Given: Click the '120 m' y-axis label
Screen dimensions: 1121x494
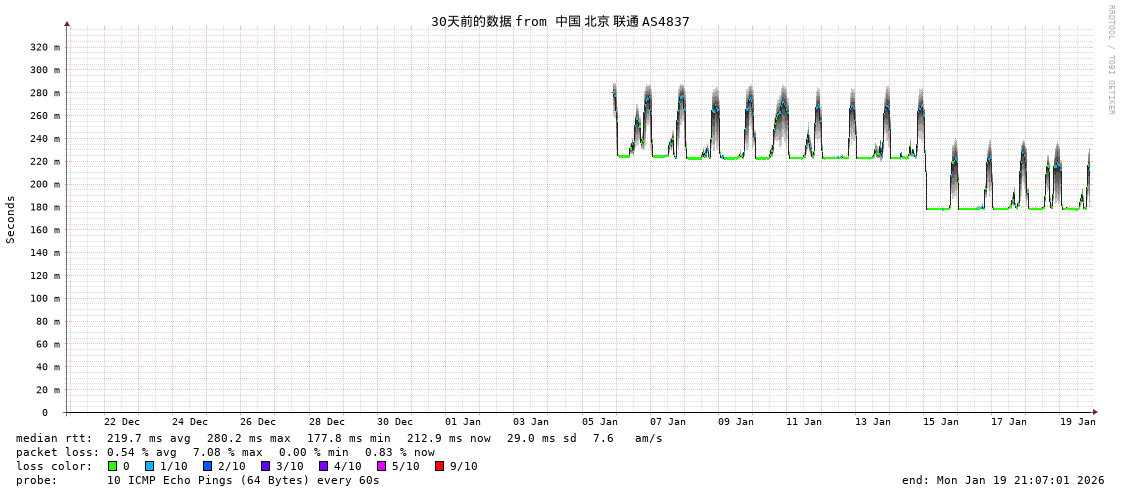Looking at the screenshot, I should point(46,276).
